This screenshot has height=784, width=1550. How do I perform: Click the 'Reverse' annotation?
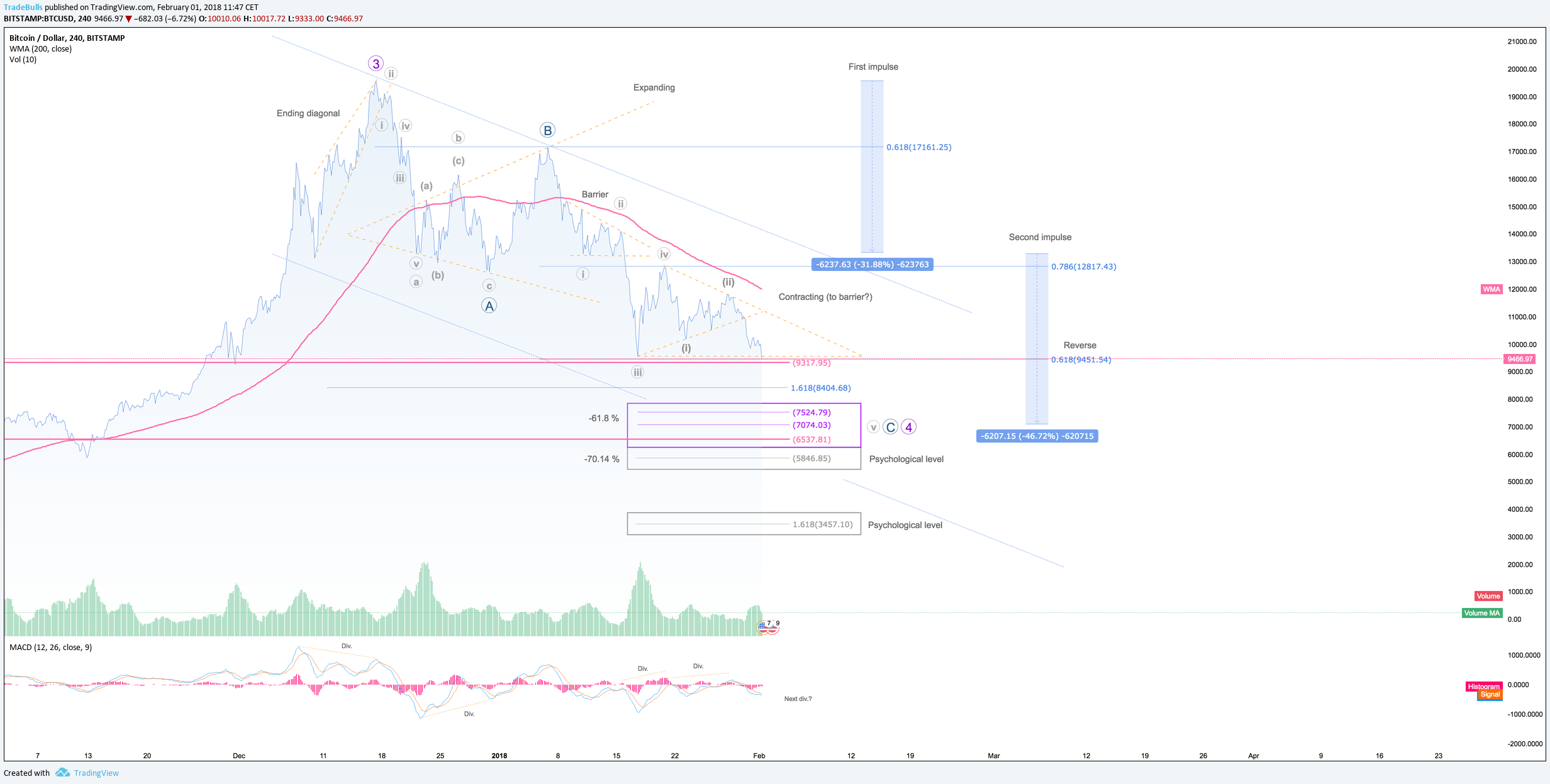tap(1079, 345)
